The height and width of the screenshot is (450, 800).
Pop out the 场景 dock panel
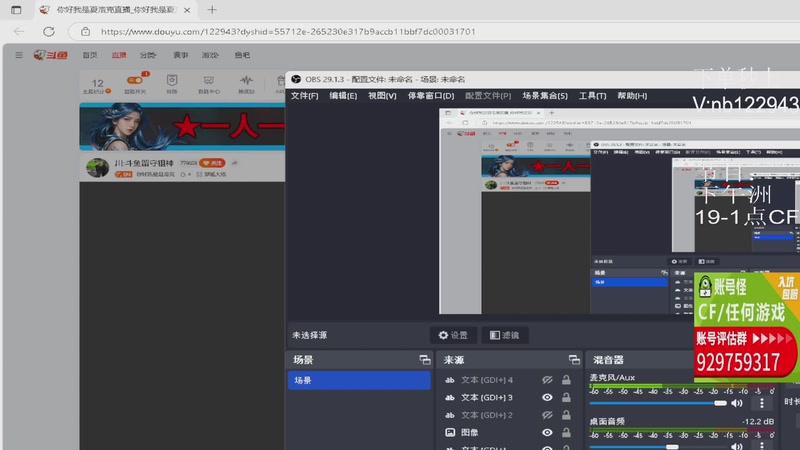pos(425,360)
